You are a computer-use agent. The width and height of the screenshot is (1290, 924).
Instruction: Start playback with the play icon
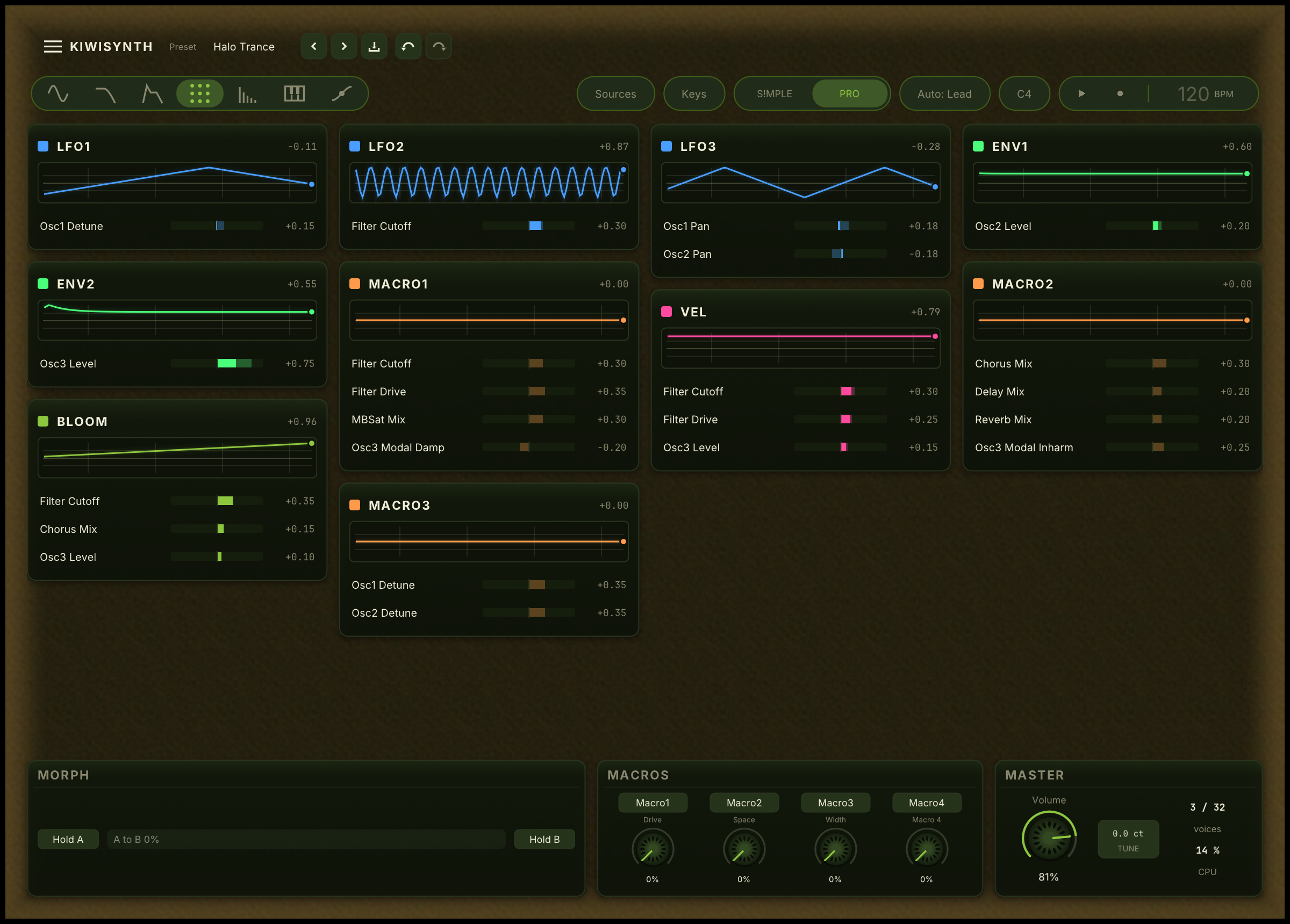point(1082,94)
